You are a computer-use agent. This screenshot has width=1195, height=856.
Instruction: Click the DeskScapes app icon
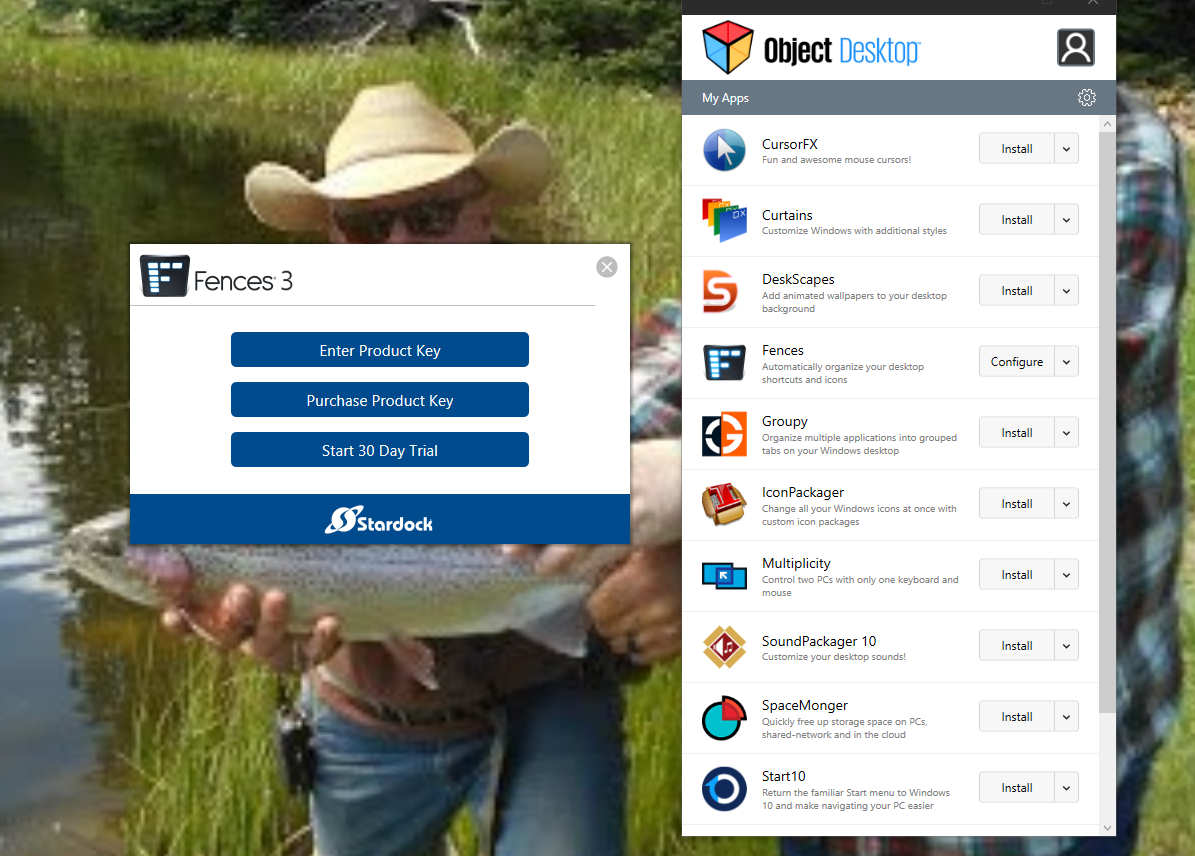click(721, 291)
